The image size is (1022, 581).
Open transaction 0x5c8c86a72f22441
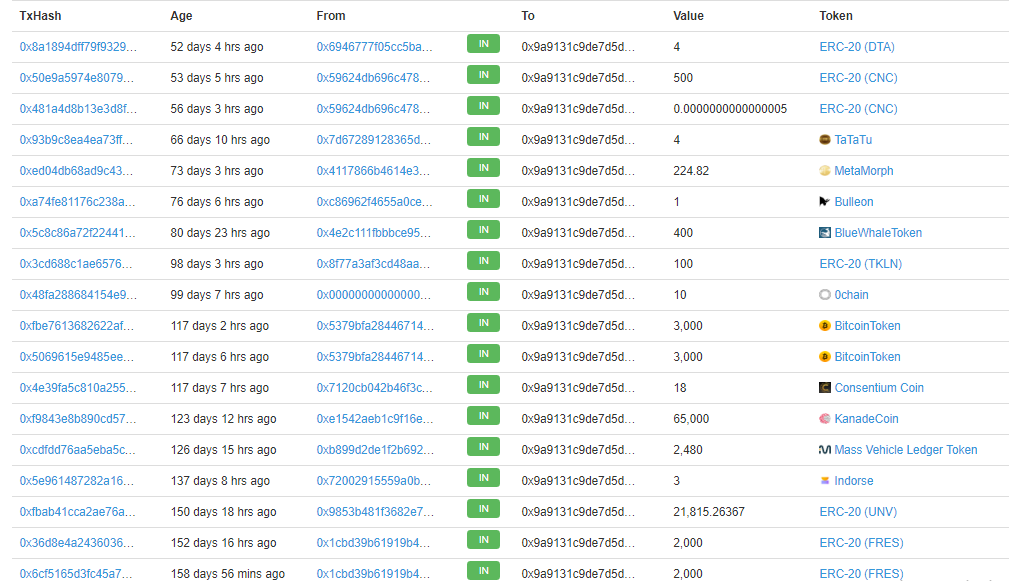pyautogui.click(x=78, y=233)
